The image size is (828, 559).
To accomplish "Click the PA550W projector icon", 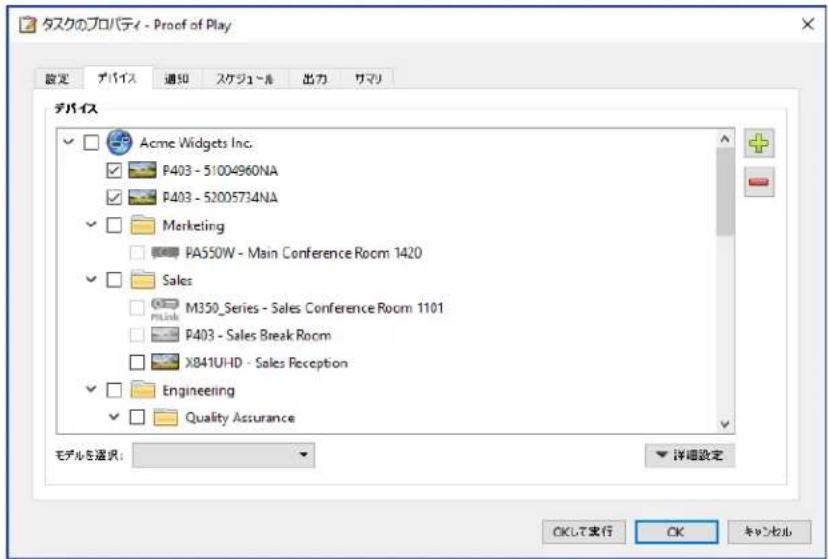I will [x=165, y=253].
